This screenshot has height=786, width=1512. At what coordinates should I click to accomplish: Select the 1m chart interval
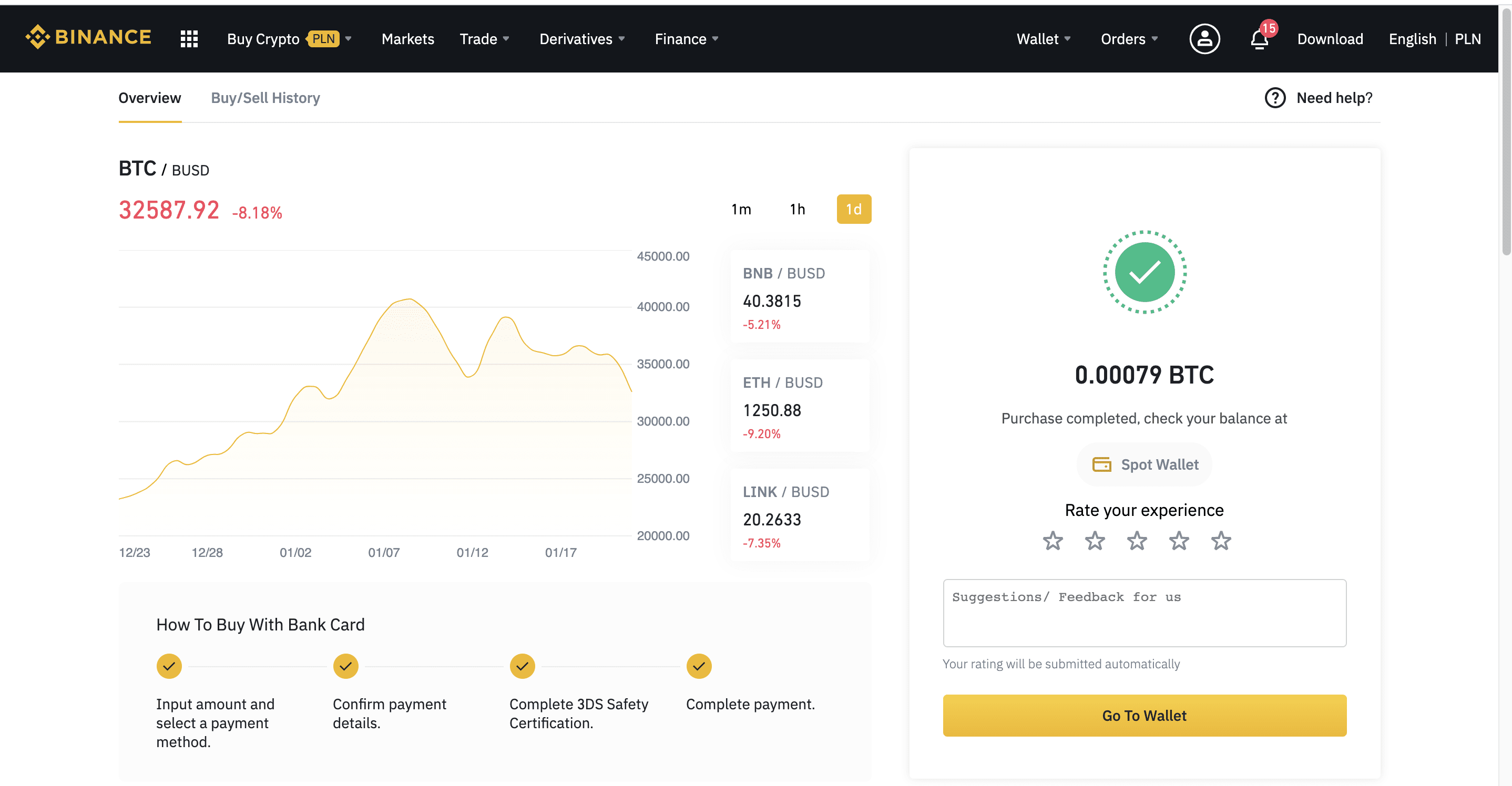click(x=741, y=209)
